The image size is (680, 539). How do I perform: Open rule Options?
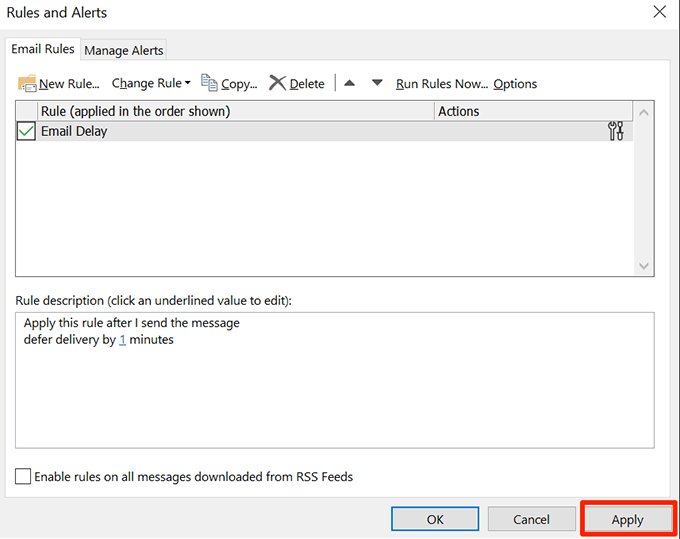(x=515, y=84)
